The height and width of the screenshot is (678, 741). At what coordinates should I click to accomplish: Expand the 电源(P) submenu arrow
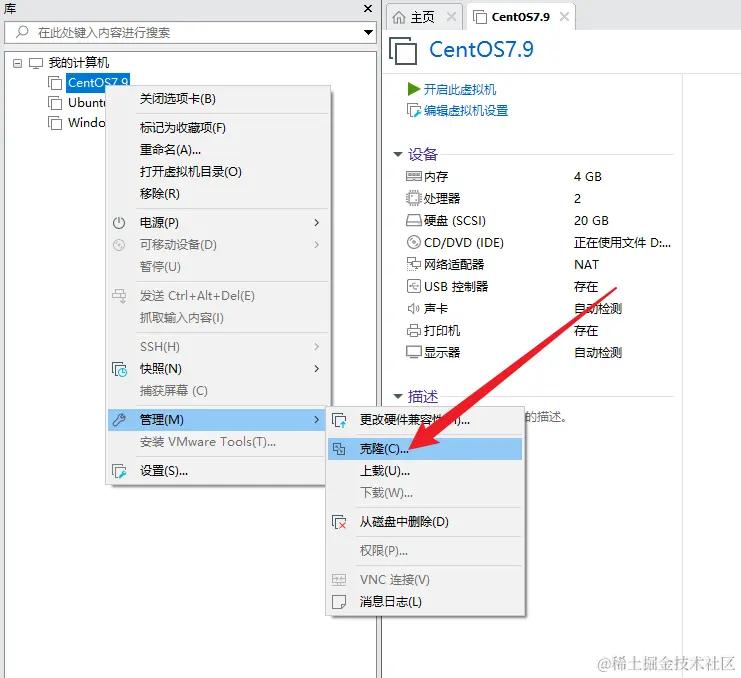(x=317, y=223)
